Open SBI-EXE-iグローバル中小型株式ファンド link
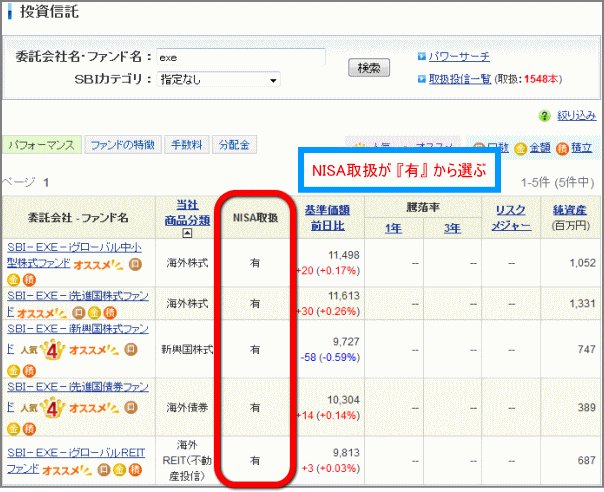 [74, 255]
